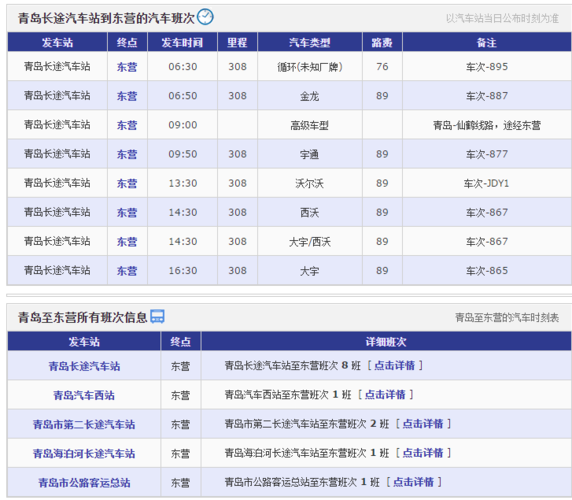Screen dimensions: 572x500
Task: Click the 车次-895 remark cell
Action: 487,66
